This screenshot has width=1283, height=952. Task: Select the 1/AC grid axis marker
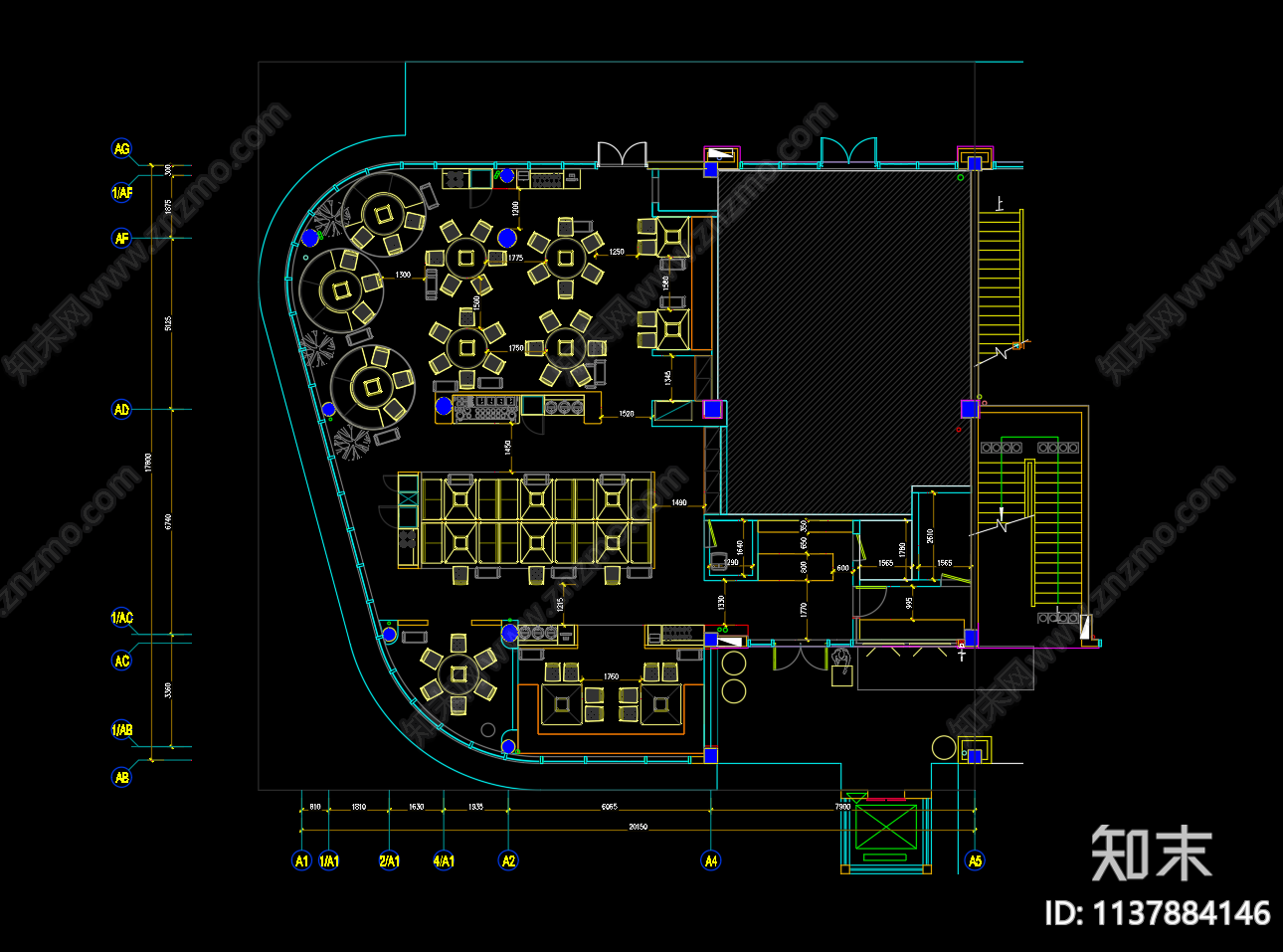pyautogui.click(x=121, y=618)
